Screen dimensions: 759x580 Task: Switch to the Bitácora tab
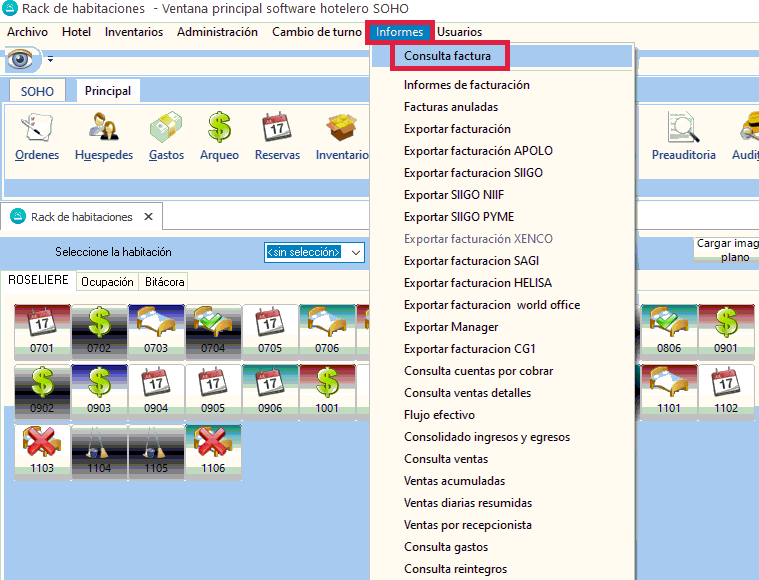pyautogui.click(x=162, y=282)
